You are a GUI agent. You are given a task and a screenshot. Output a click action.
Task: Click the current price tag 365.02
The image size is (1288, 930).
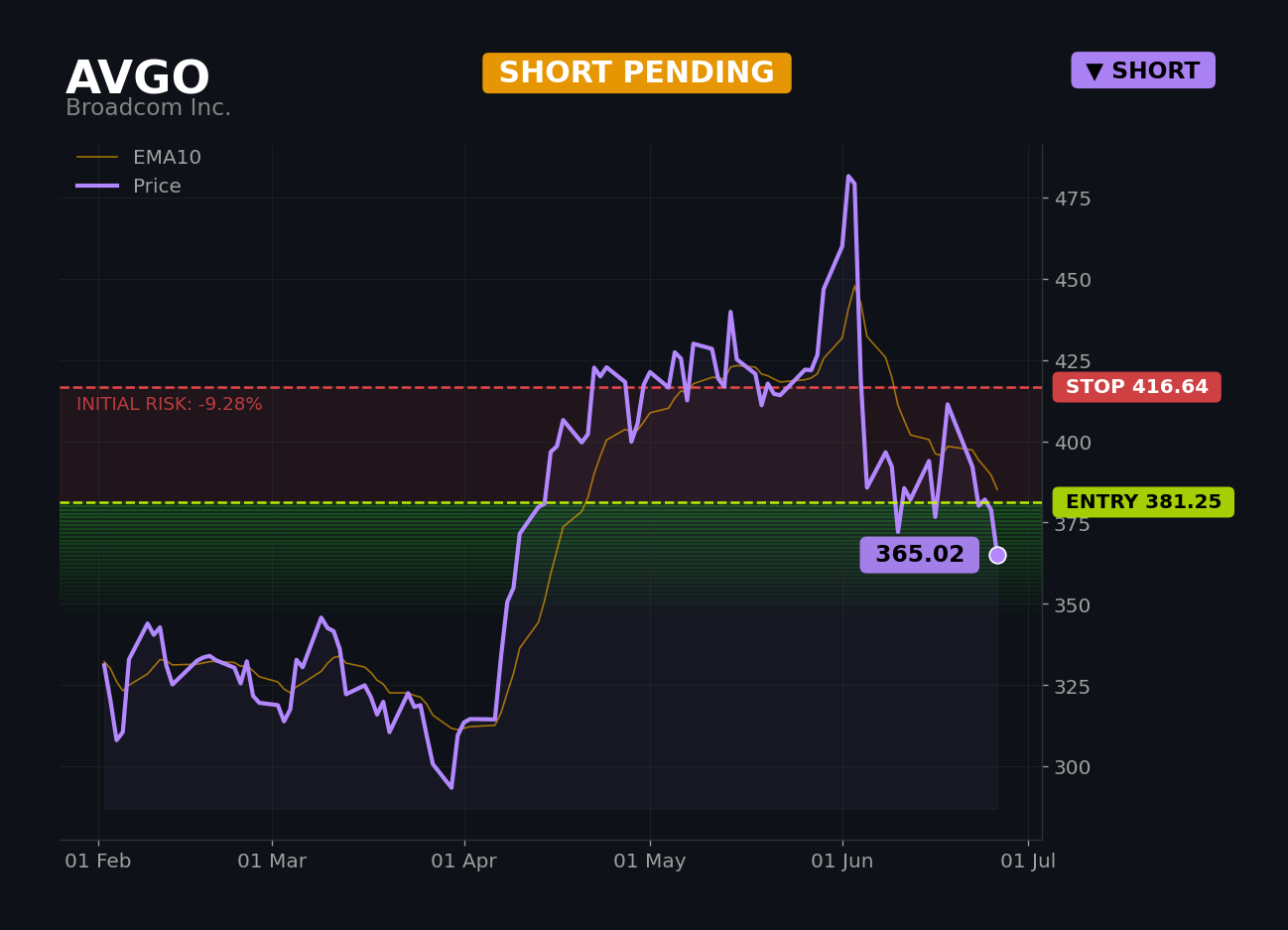pyautogui.click(x=919, y=555)
